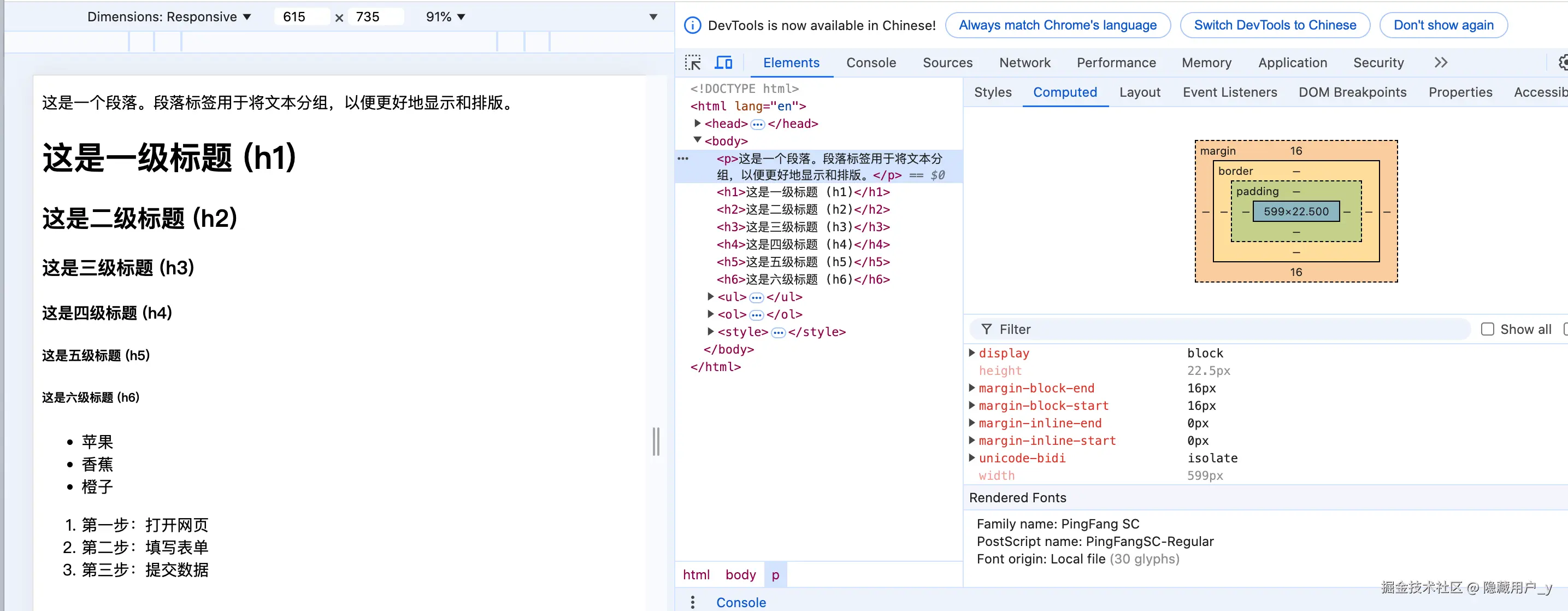The image size is (1568, 611).
Task: Click Switch DevTools to Chinese button
Action: [1274, 26]
